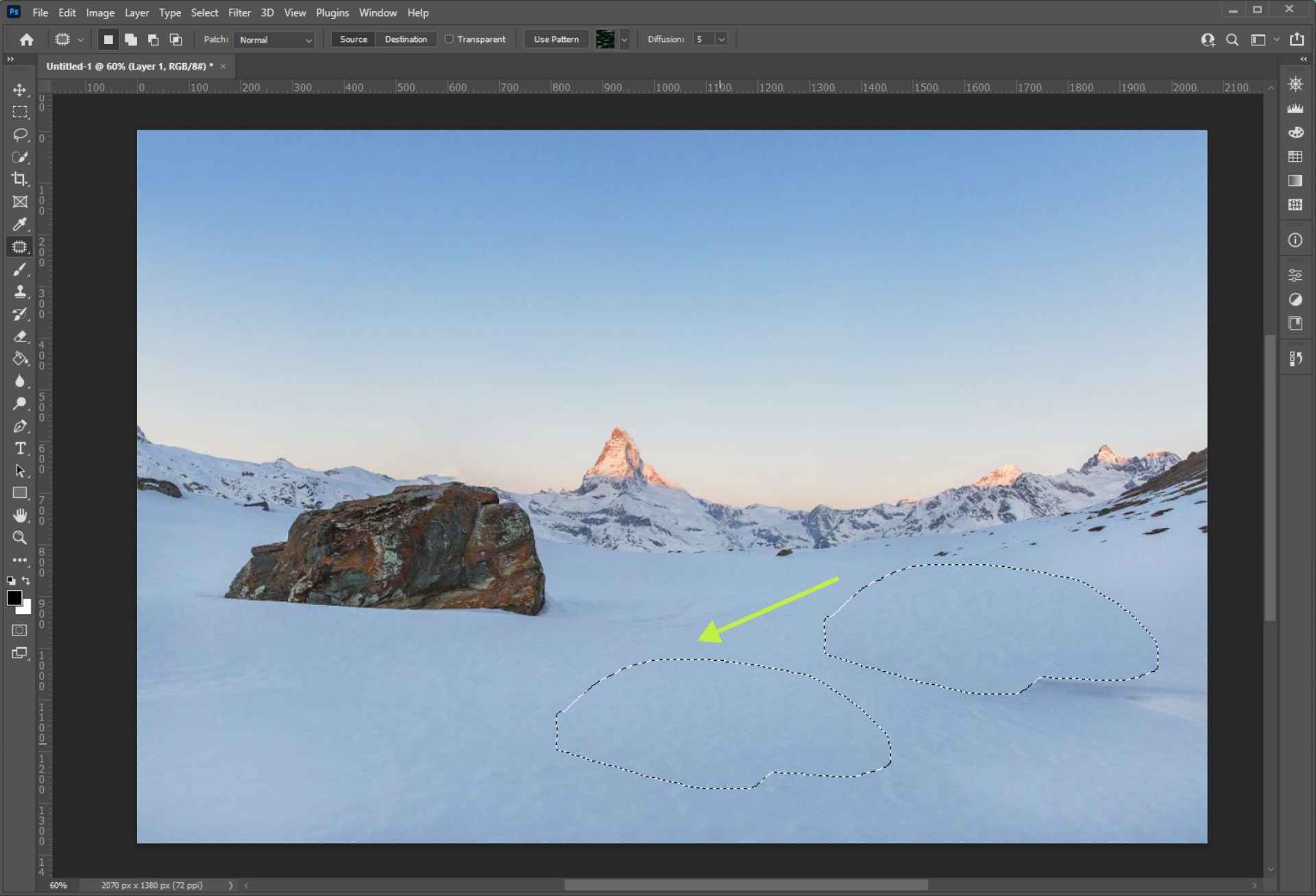The image size is (1316, 896).
Task: Select the Brush tool
Action: click(x=20, y=269)
